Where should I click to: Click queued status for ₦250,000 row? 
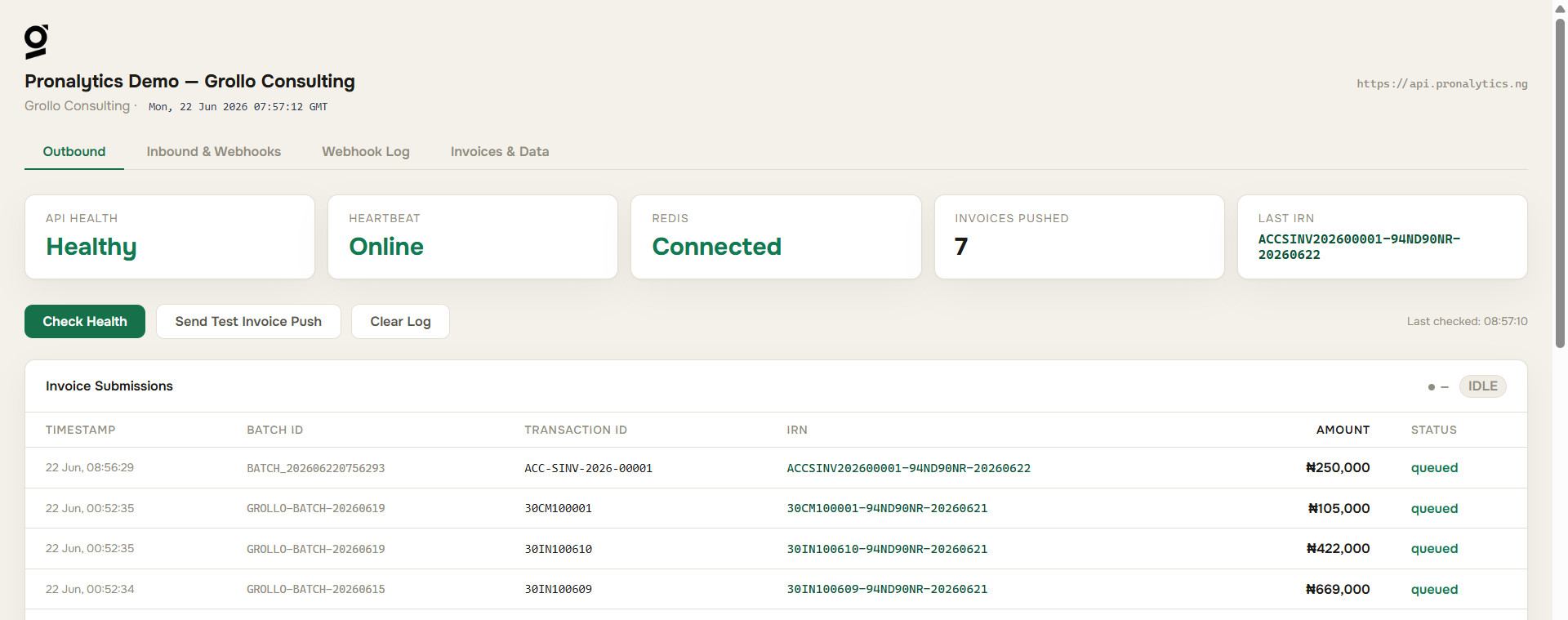tap(1434, 468)
